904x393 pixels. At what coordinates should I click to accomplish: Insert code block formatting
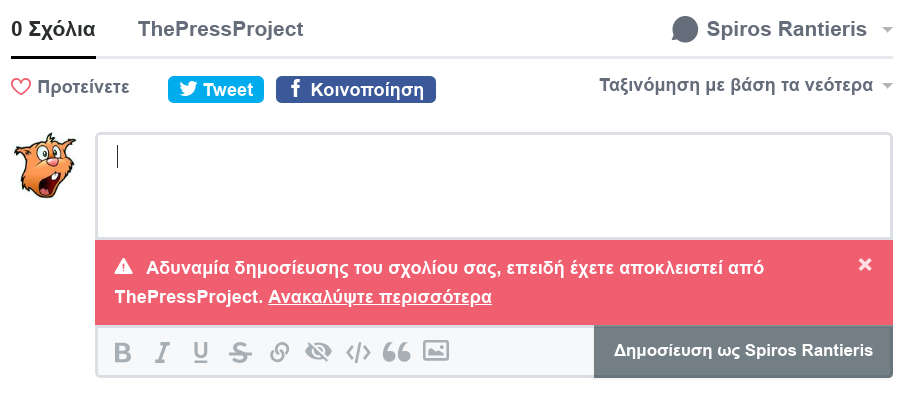(358, 352)
